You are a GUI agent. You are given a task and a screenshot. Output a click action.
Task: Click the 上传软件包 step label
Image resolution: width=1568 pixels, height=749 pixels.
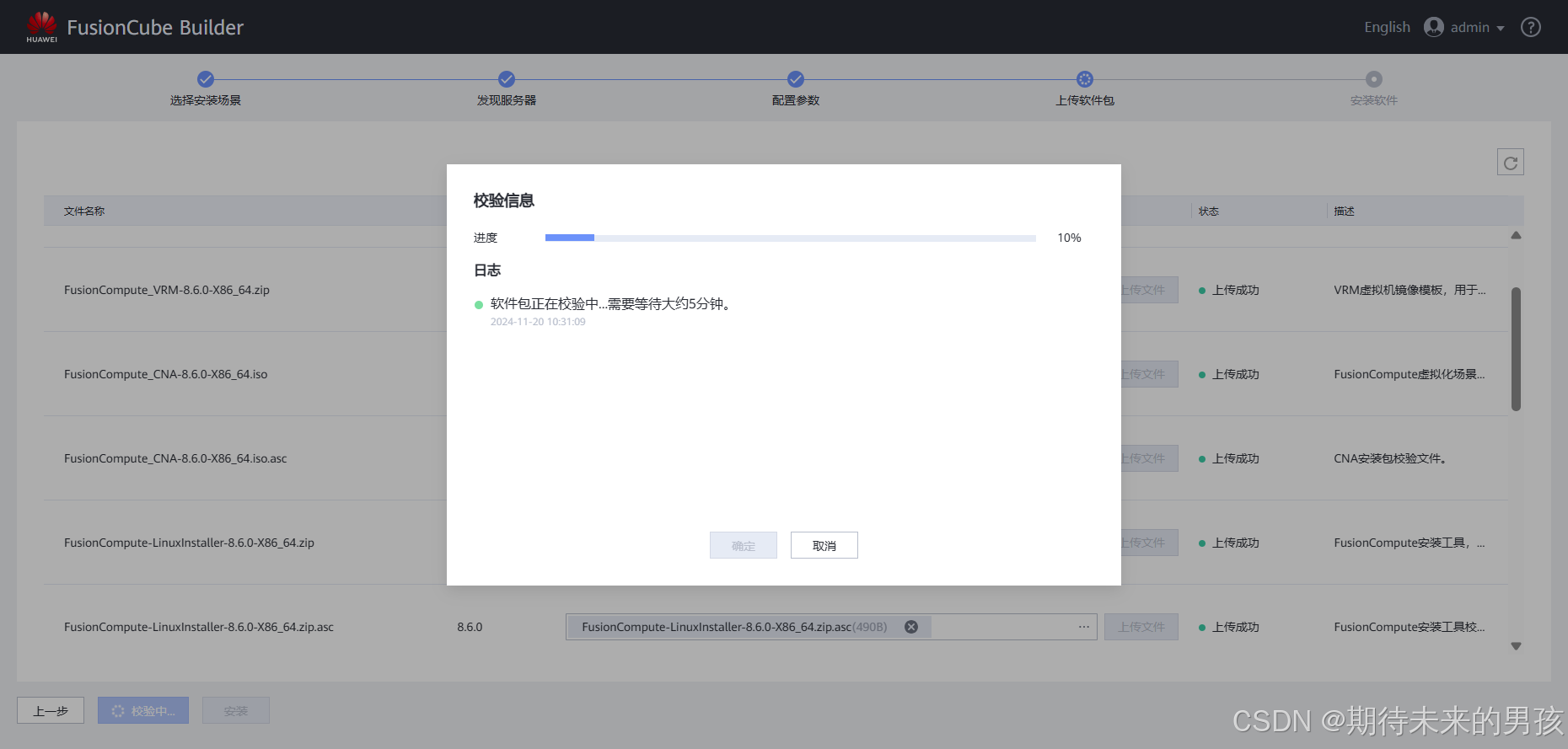(x=1085, y=100)
